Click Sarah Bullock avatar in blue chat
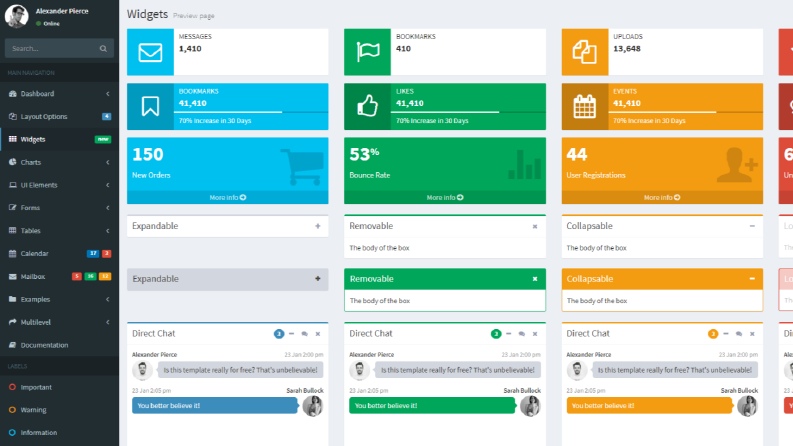This screenshot has width=793, height=446. tap(313, 406)
